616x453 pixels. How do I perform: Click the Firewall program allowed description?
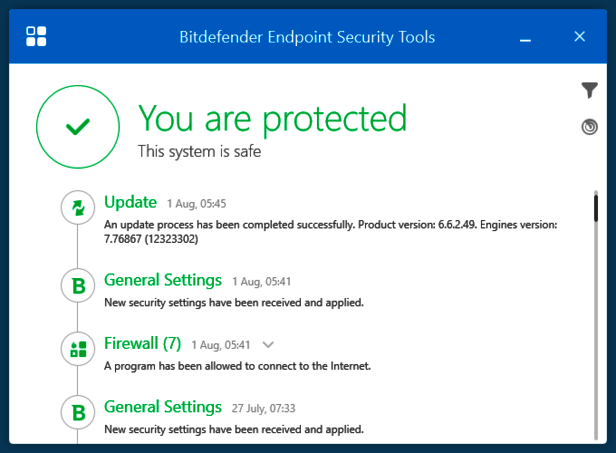point(238,366)
